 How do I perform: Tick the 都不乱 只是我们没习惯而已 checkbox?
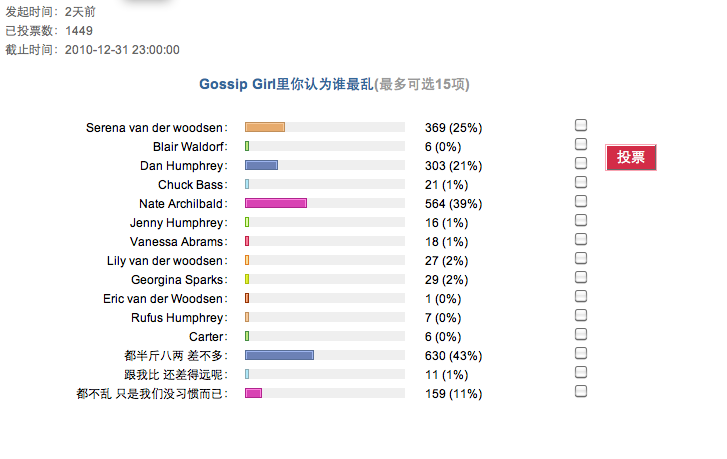pos(580,391)
